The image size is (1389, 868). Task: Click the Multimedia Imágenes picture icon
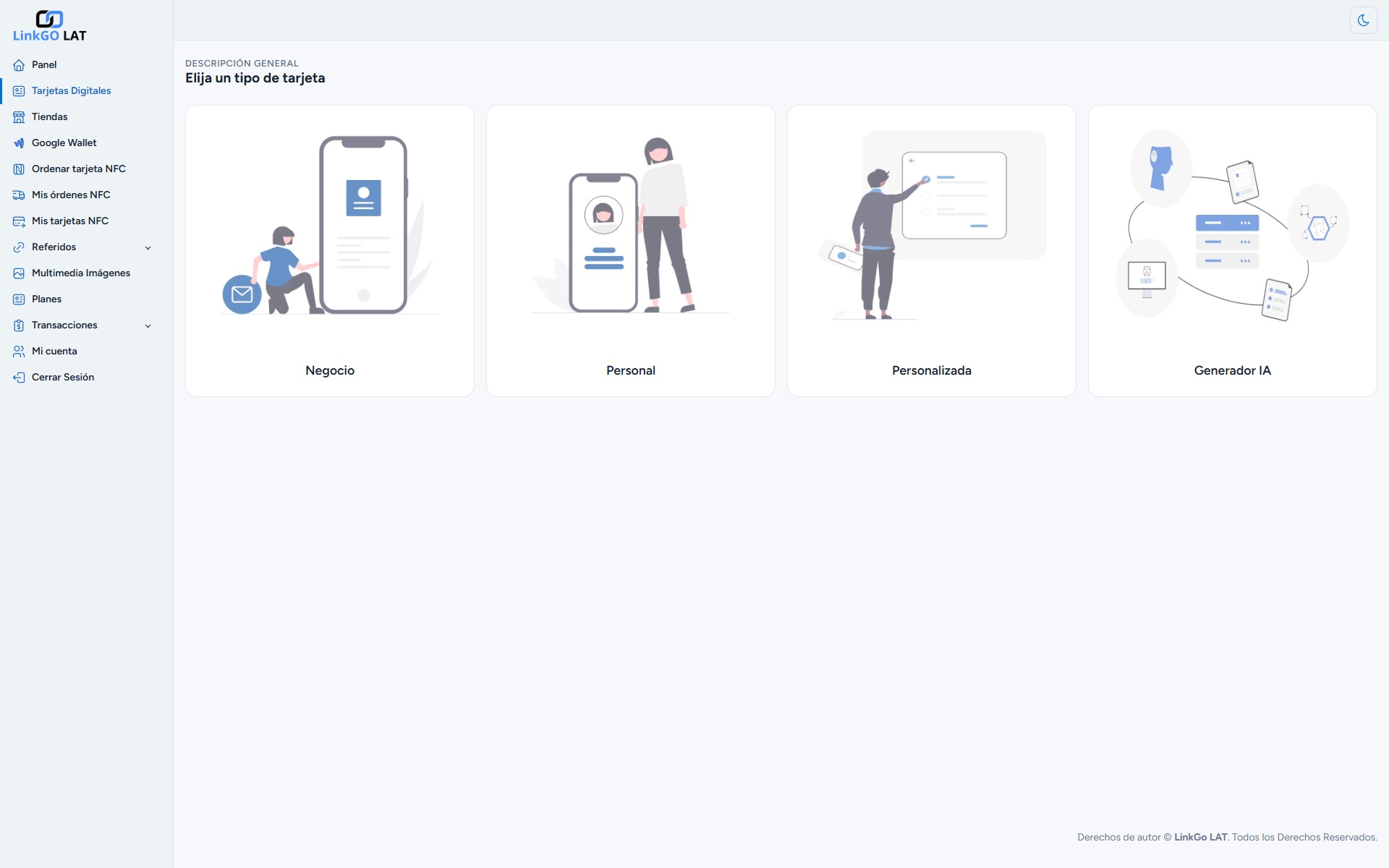pos(19,273)
